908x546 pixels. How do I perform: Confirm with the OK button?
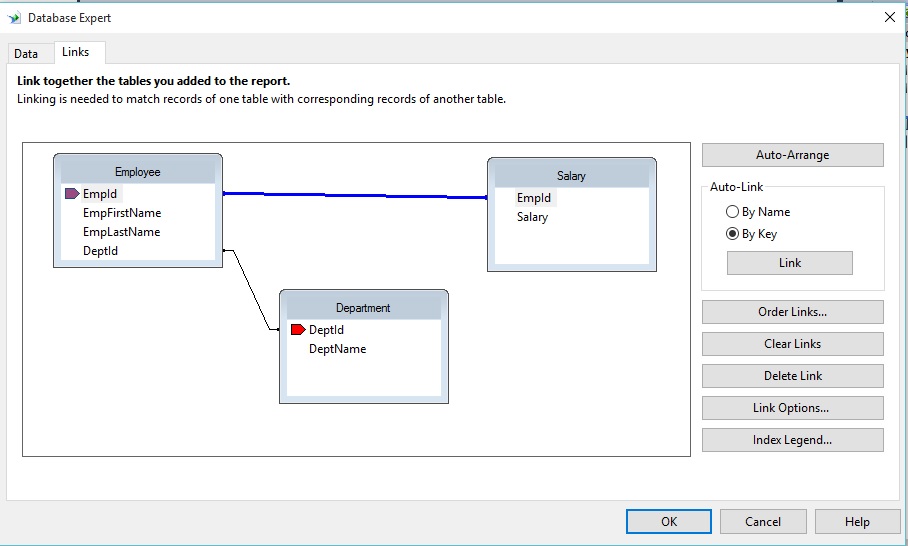click(x=669, y=521)
